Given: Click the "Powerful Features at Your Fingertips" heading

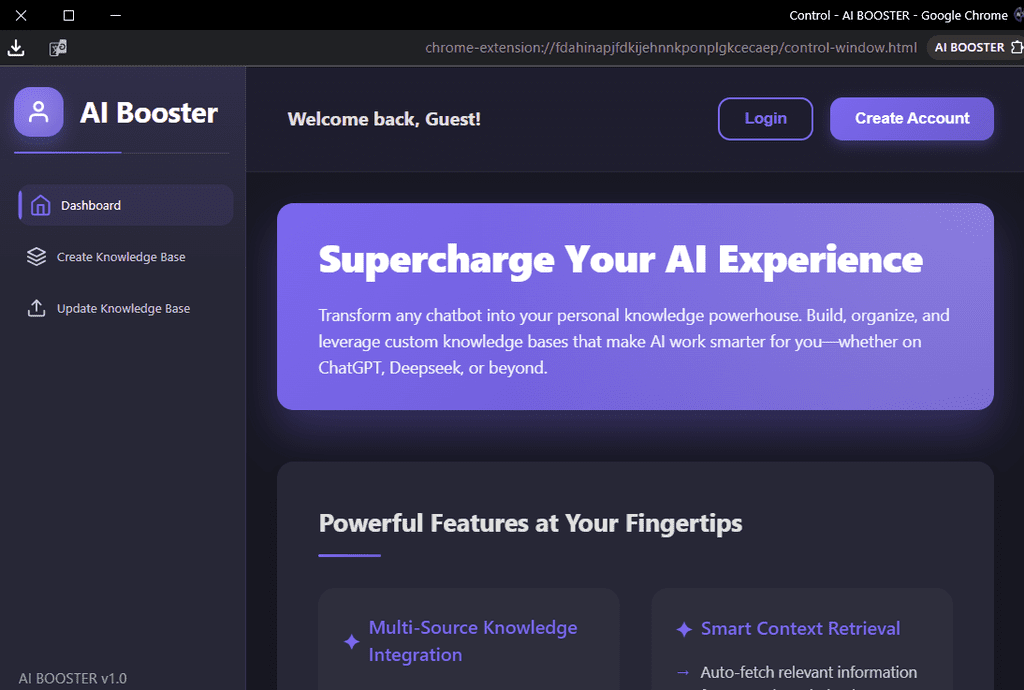Looking at the screenshot, I should (x=530, y=523).
